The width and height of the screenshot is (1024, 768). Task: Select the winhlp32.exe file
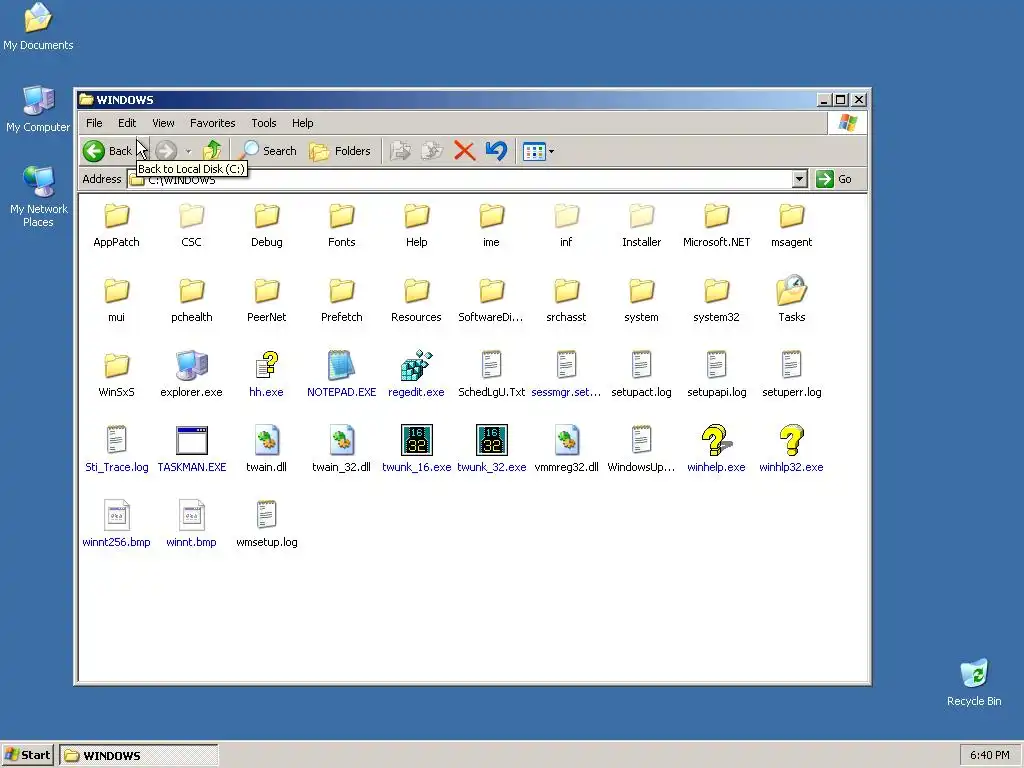[x=792, y=451]
